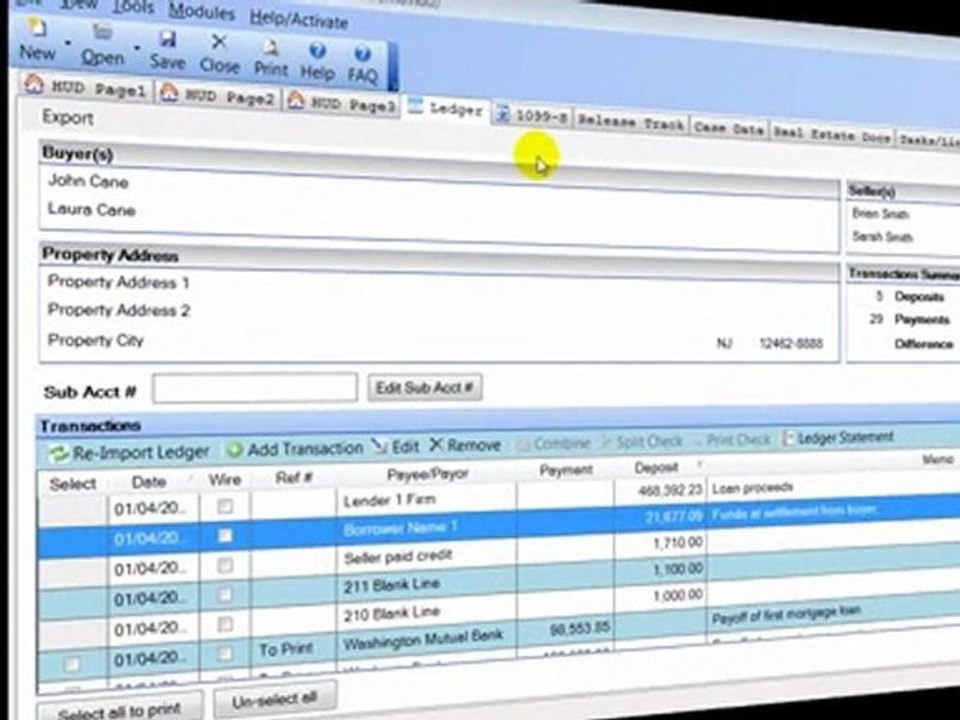Check Select box for Washington Mutual Bank row
This screenshot has height=720, width=960.
click(x=72, y=664)
